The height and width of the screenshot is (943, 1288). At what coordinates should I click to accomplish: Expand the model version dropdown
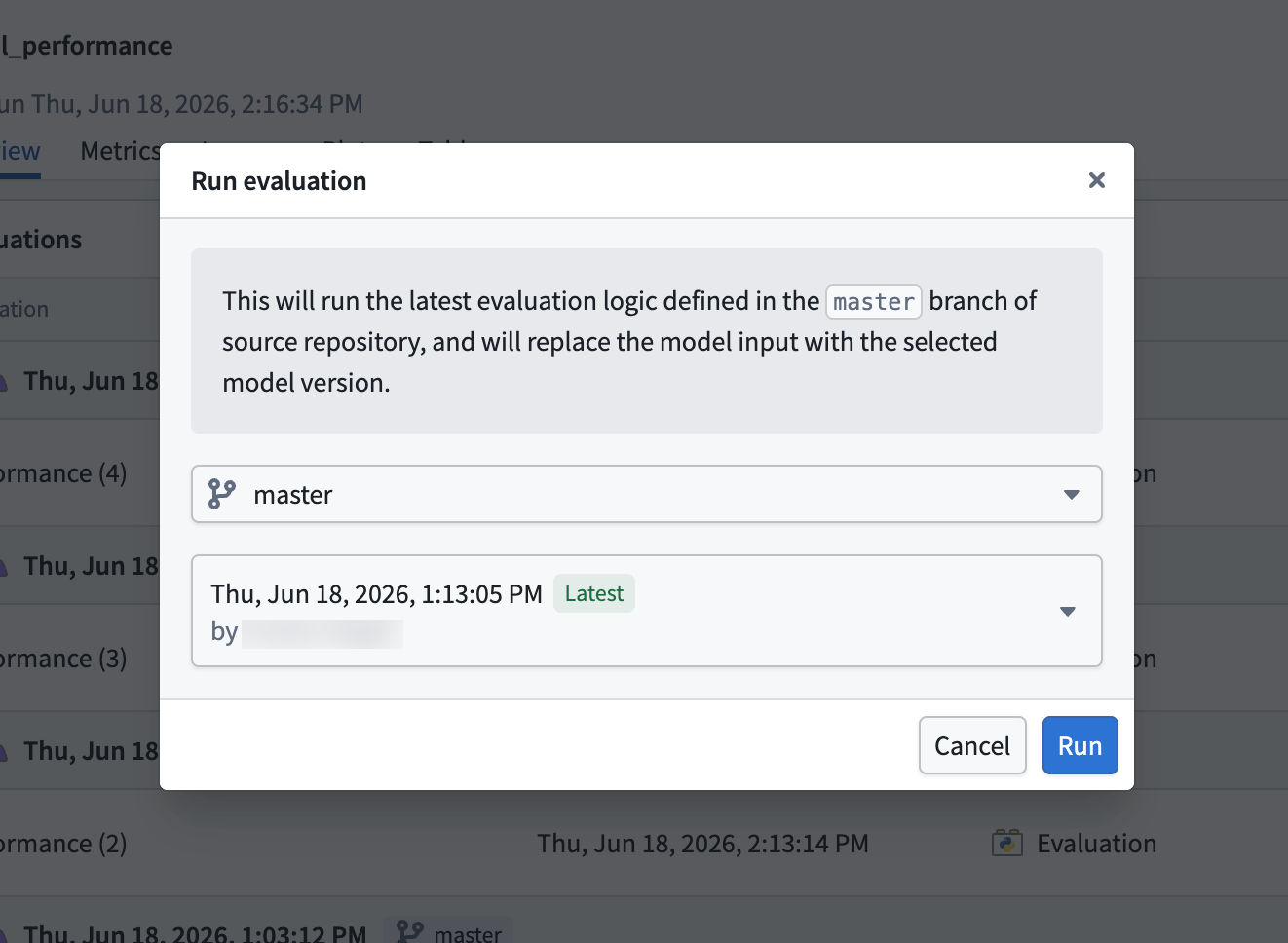(x=646, y=611)
